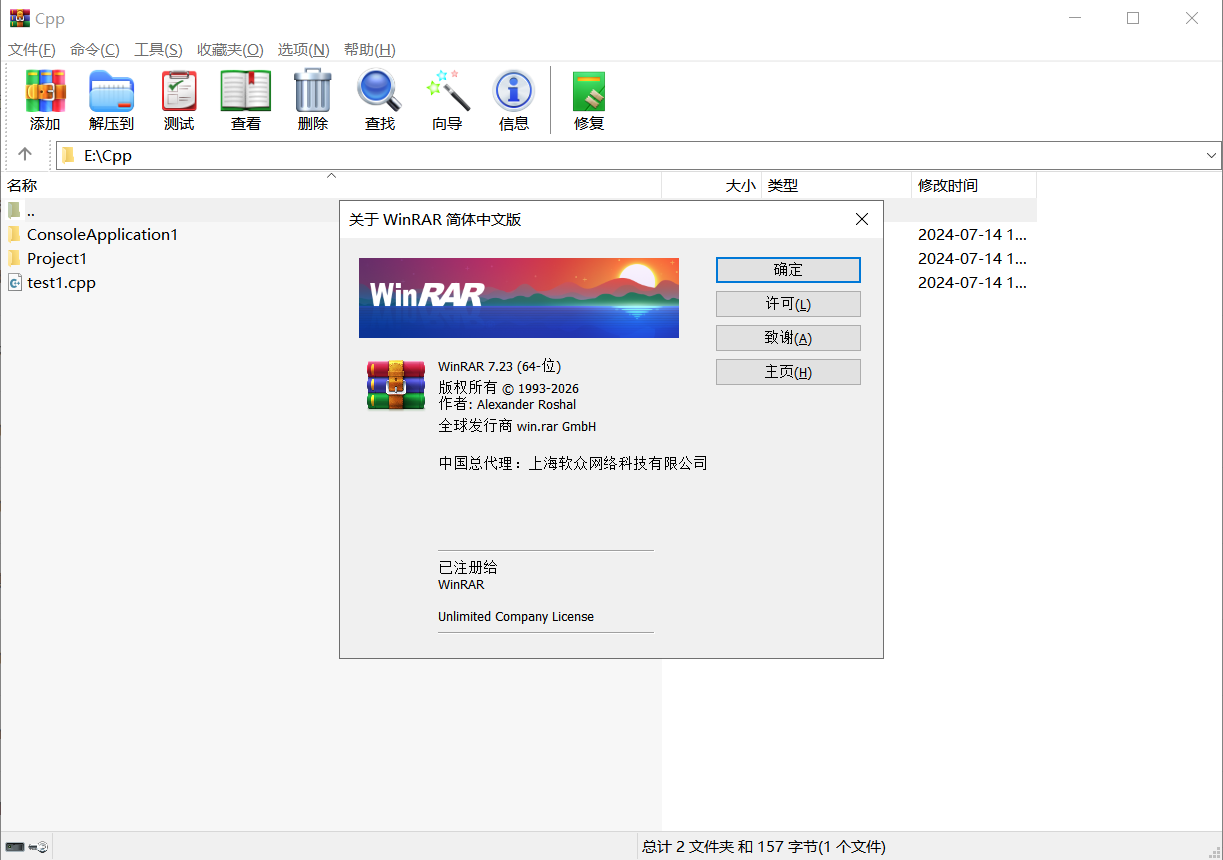Screen dimensions: 1223x860
Task: Open the Commands (命令) menu
Action: [x=95, y=50]
